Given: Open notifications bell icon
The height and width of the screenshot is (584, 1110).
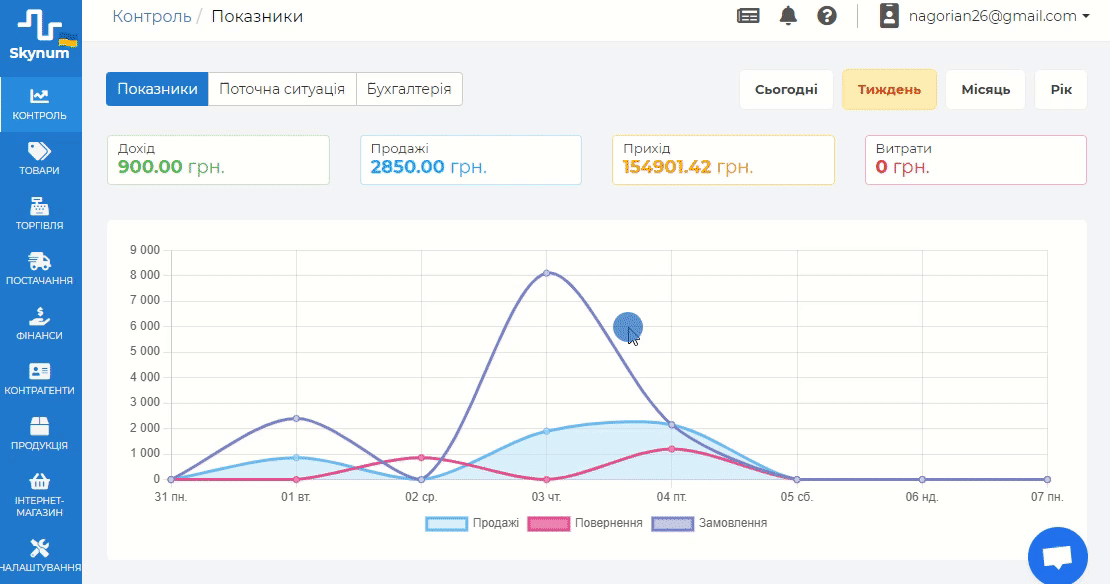Looking at the screenshot, I should point(789,16).
